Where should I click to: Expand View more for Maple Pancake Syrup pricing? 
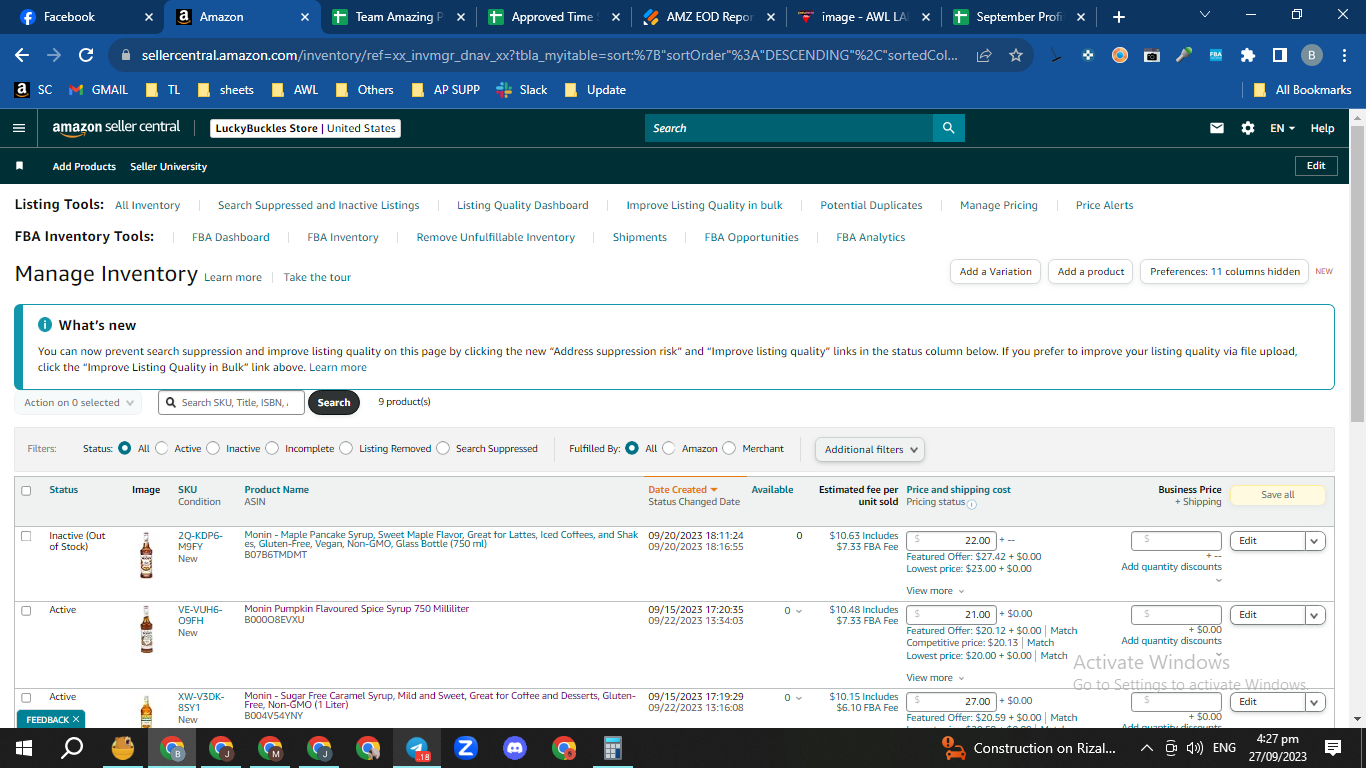935,591
